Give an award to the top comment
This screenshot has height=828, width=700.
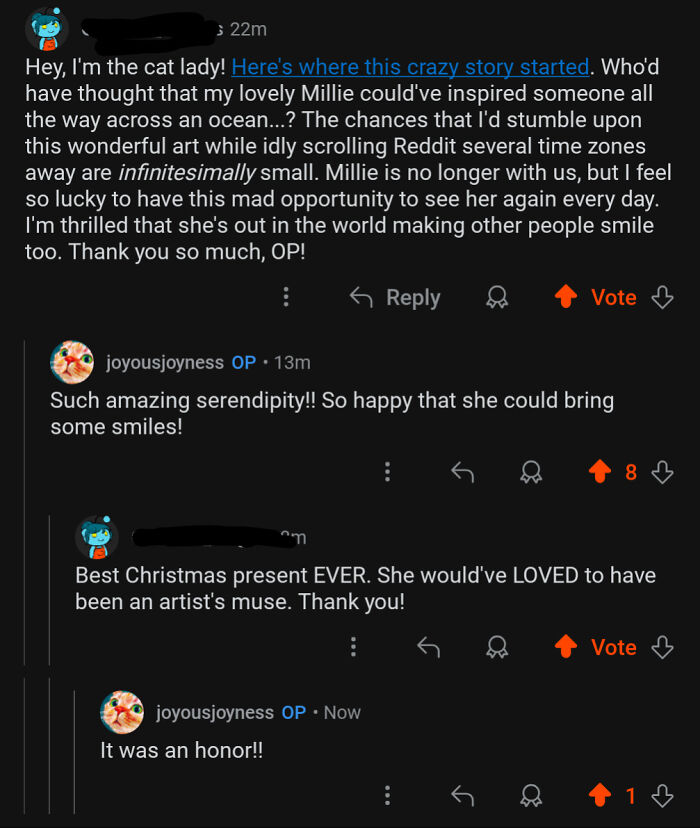495,297
